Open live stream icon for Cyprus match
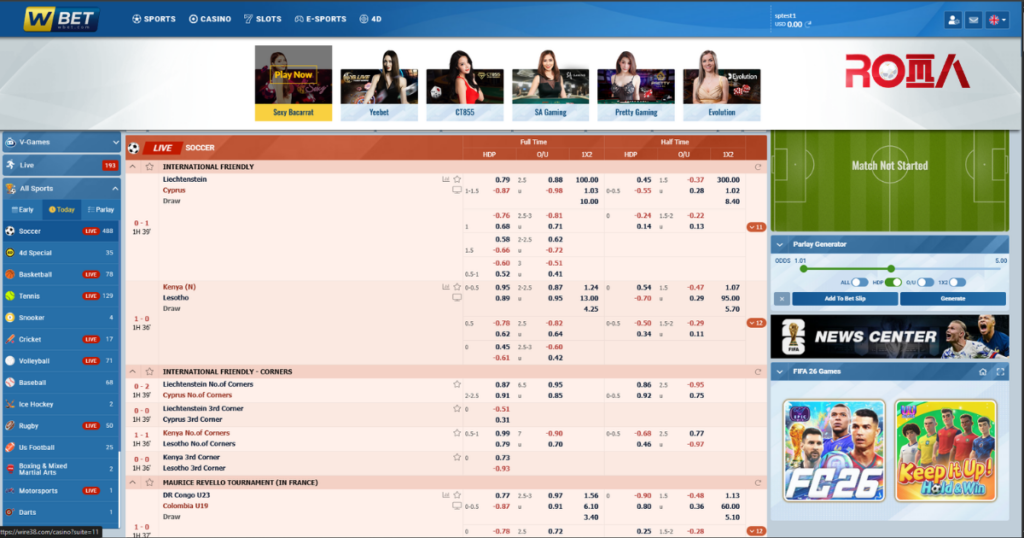 [x=457, y=190]
